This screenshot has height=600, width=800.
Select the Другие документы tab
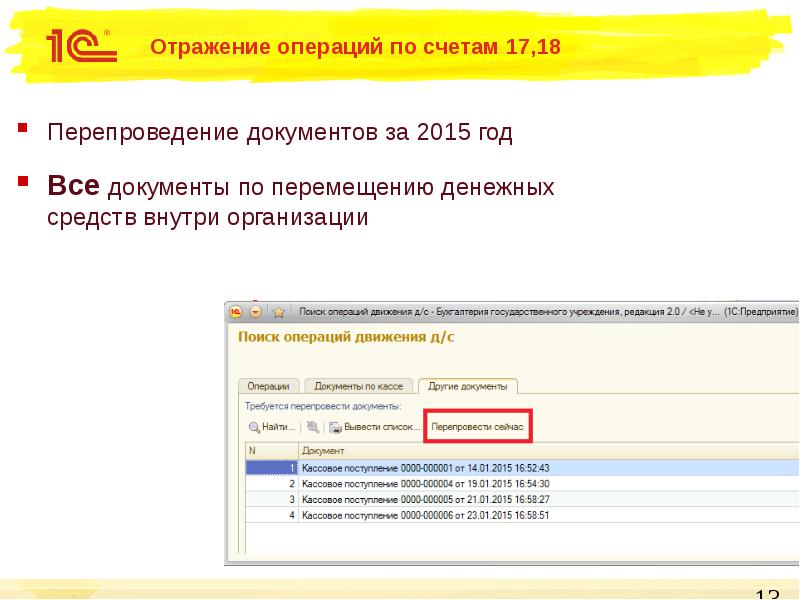tap(467, 386)
